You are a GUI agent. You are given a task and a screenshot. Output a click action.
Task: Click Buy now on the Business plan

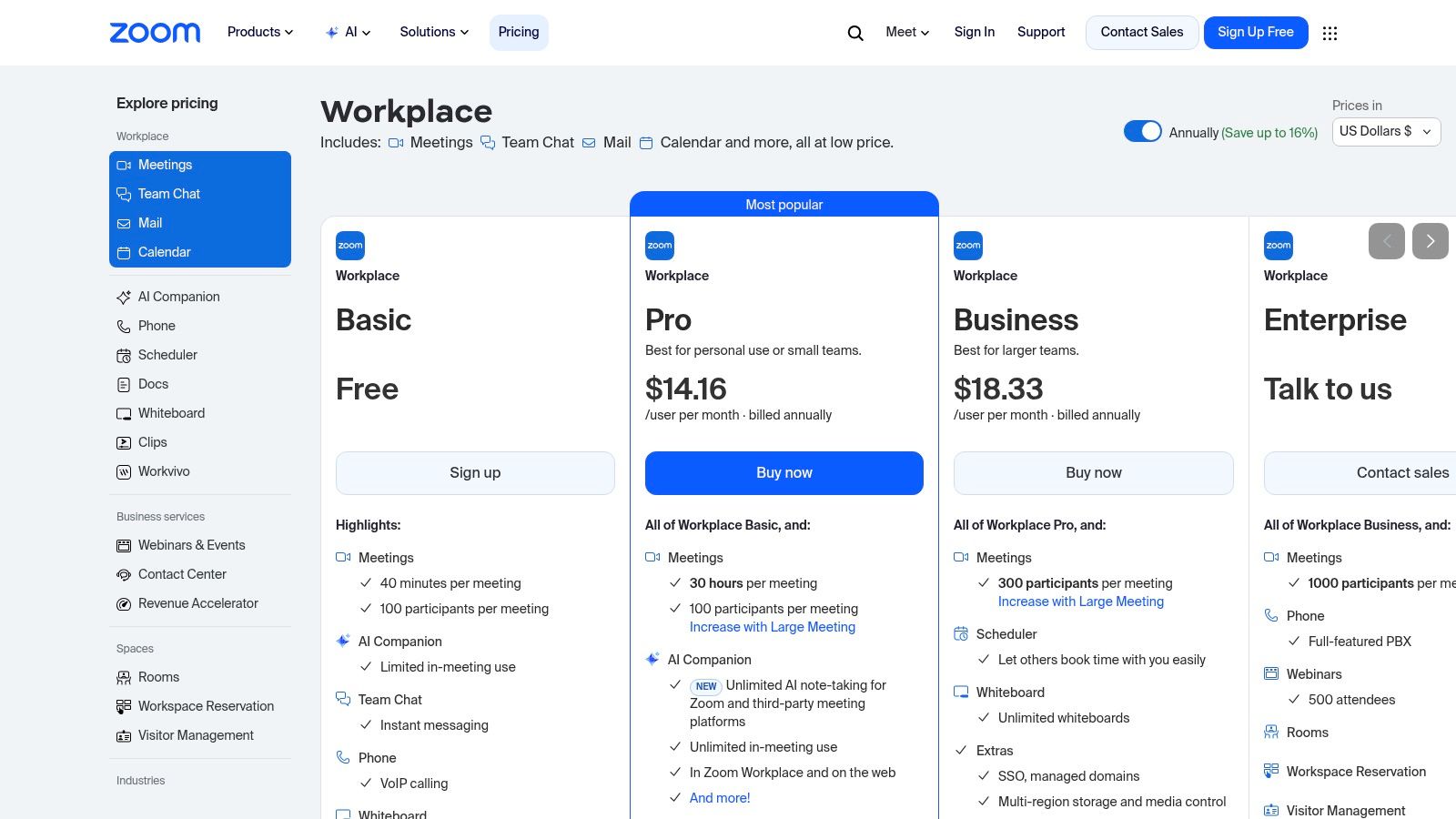[x=1094, y=473]
